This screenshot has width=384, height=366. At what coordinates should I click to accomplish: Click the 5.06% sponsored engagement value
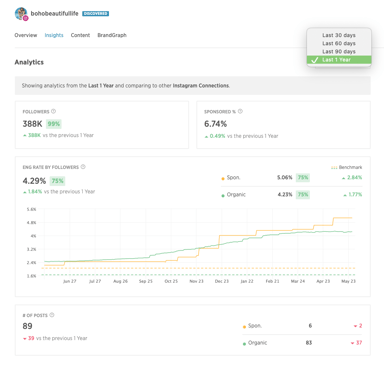[x=284, y=178]
